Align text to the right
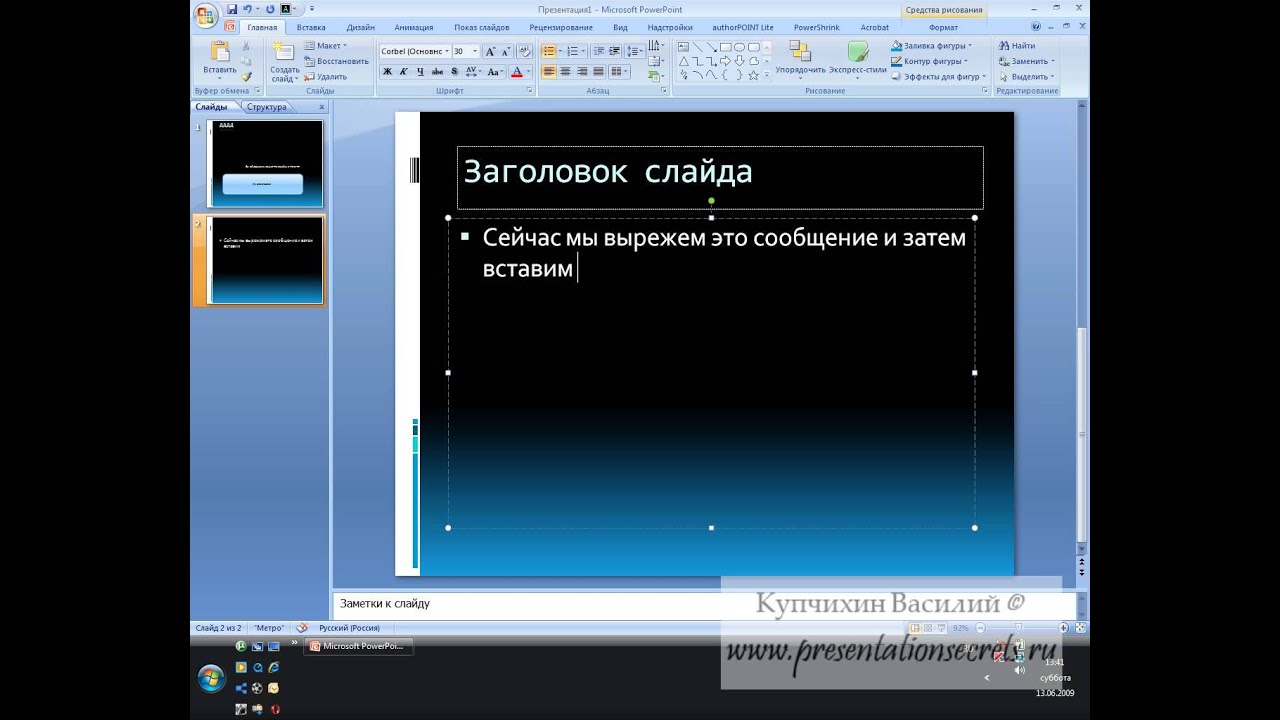Viewport: 1280px width, 720px height. 582,72
